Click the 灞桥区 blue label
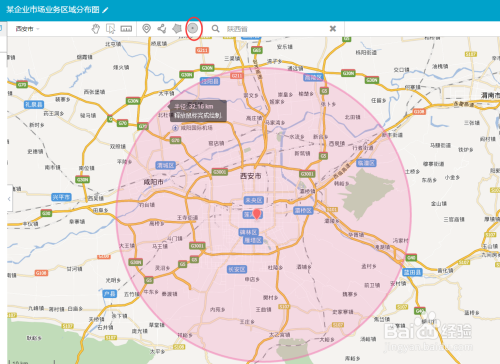The image size is (500, 364). pos(303,210)
